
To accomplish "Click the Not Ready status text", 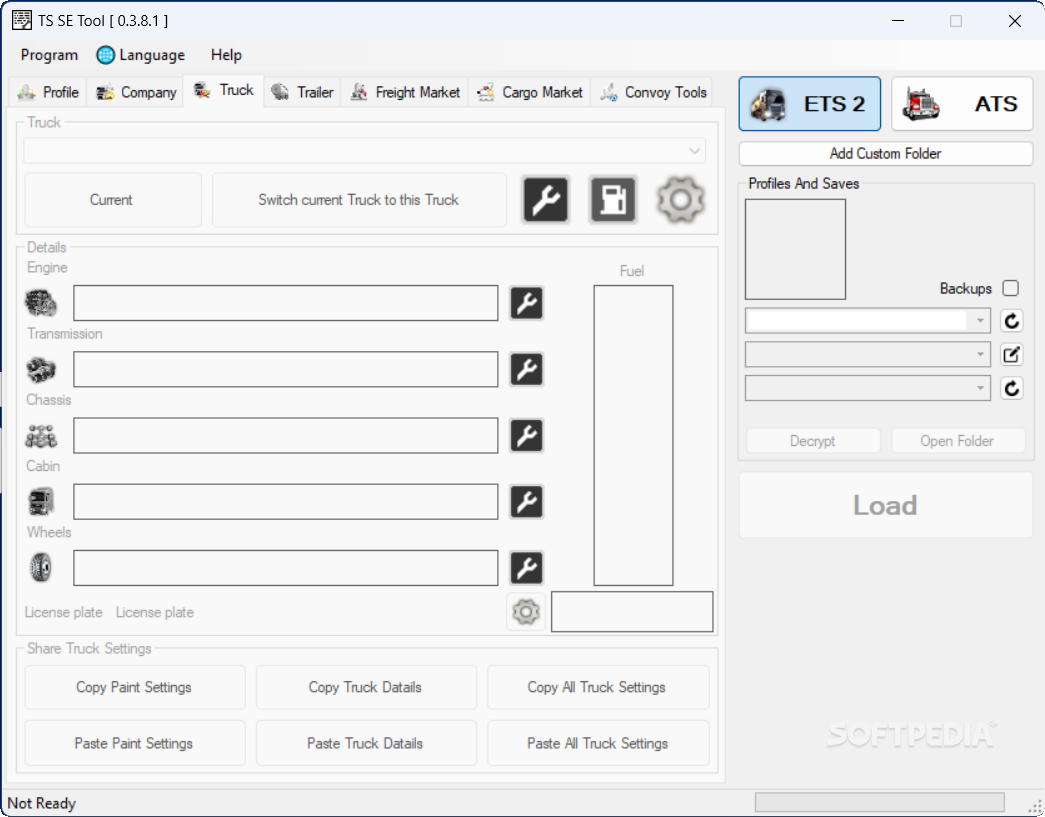I will click(41, 803).
